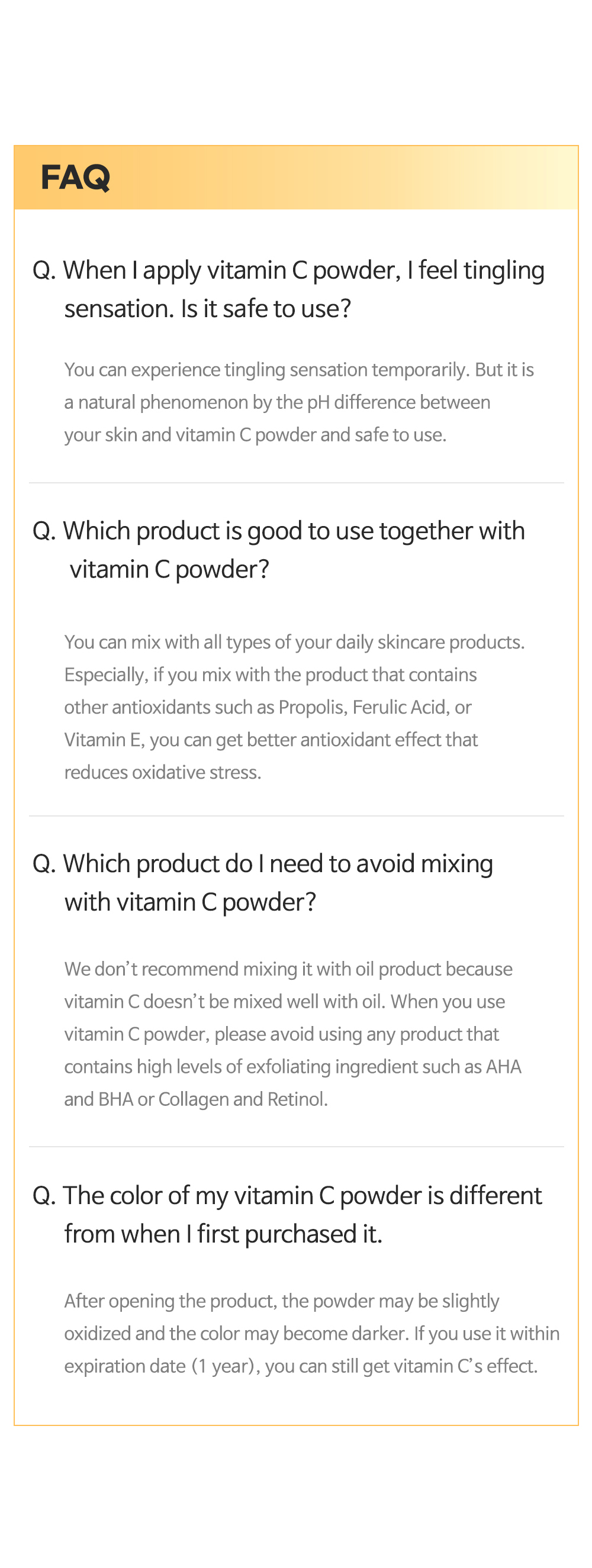The height and width of the screenshot is (1568, 592).
Task: Click the daily skincare products answer line
Action: click(x=294, y=642)
